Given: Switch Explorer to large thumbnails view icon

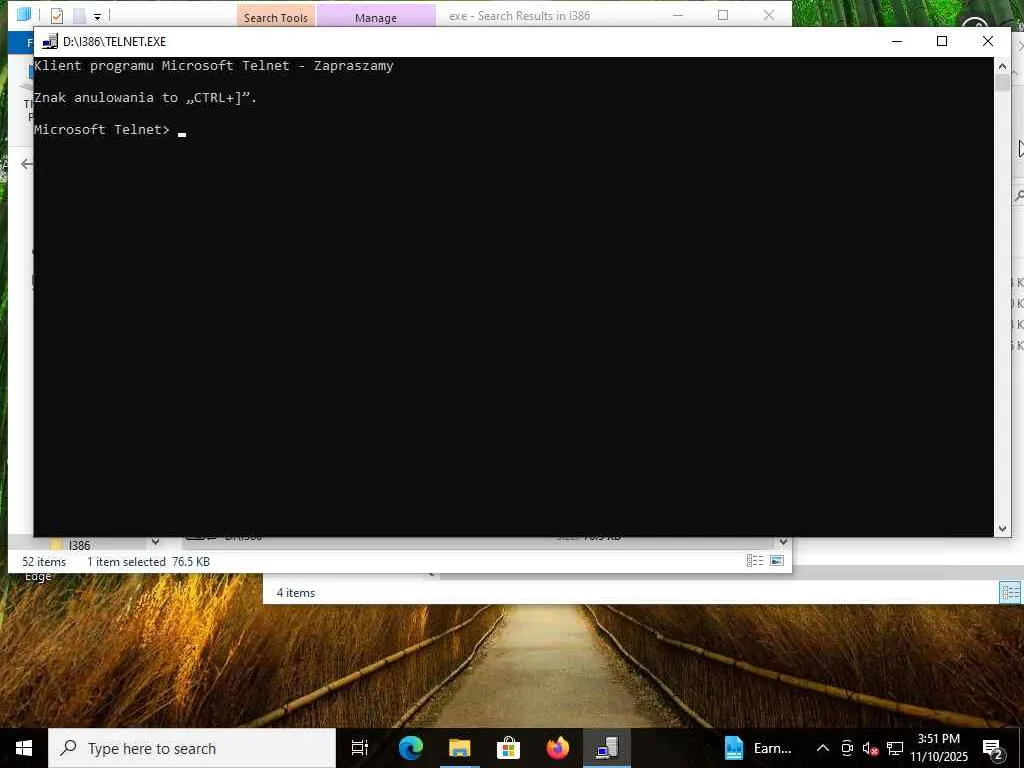Looking at the screenshot, I should point(777,561).
